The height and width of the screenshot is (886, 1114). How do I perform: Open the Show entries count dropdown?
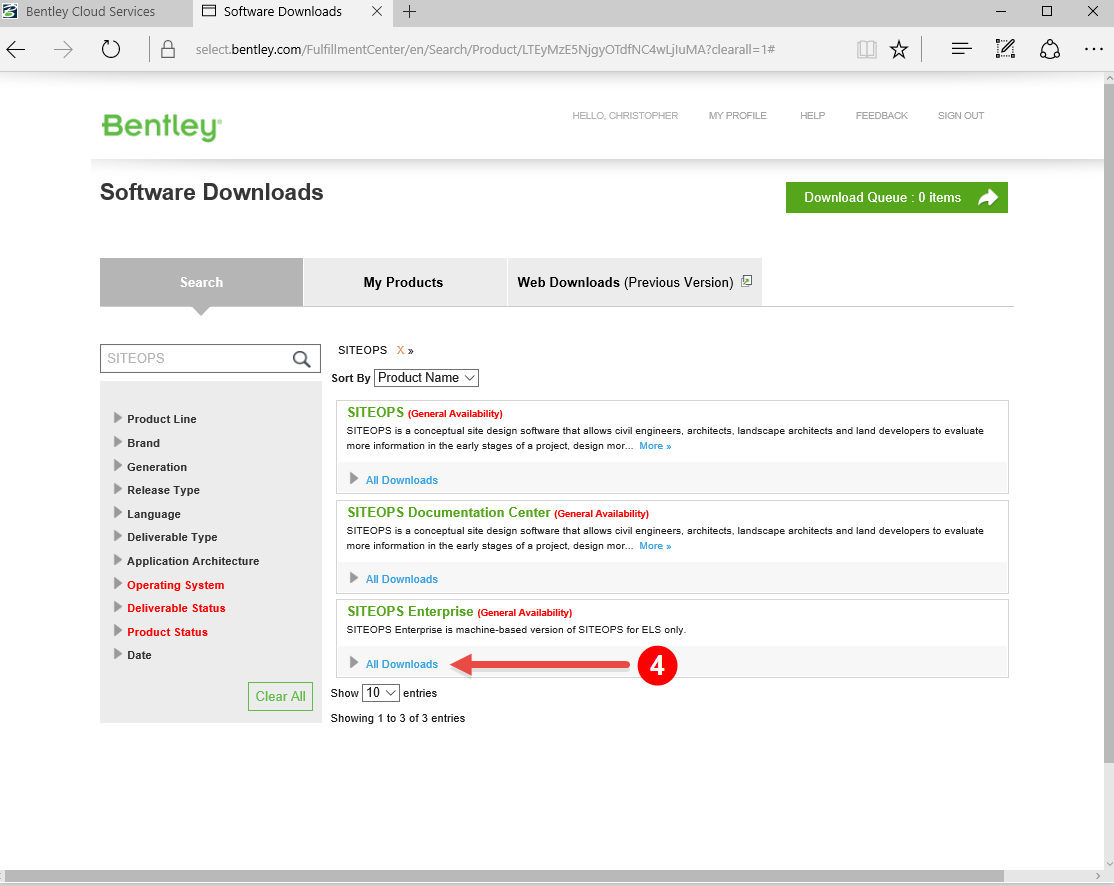coord(381,693)
